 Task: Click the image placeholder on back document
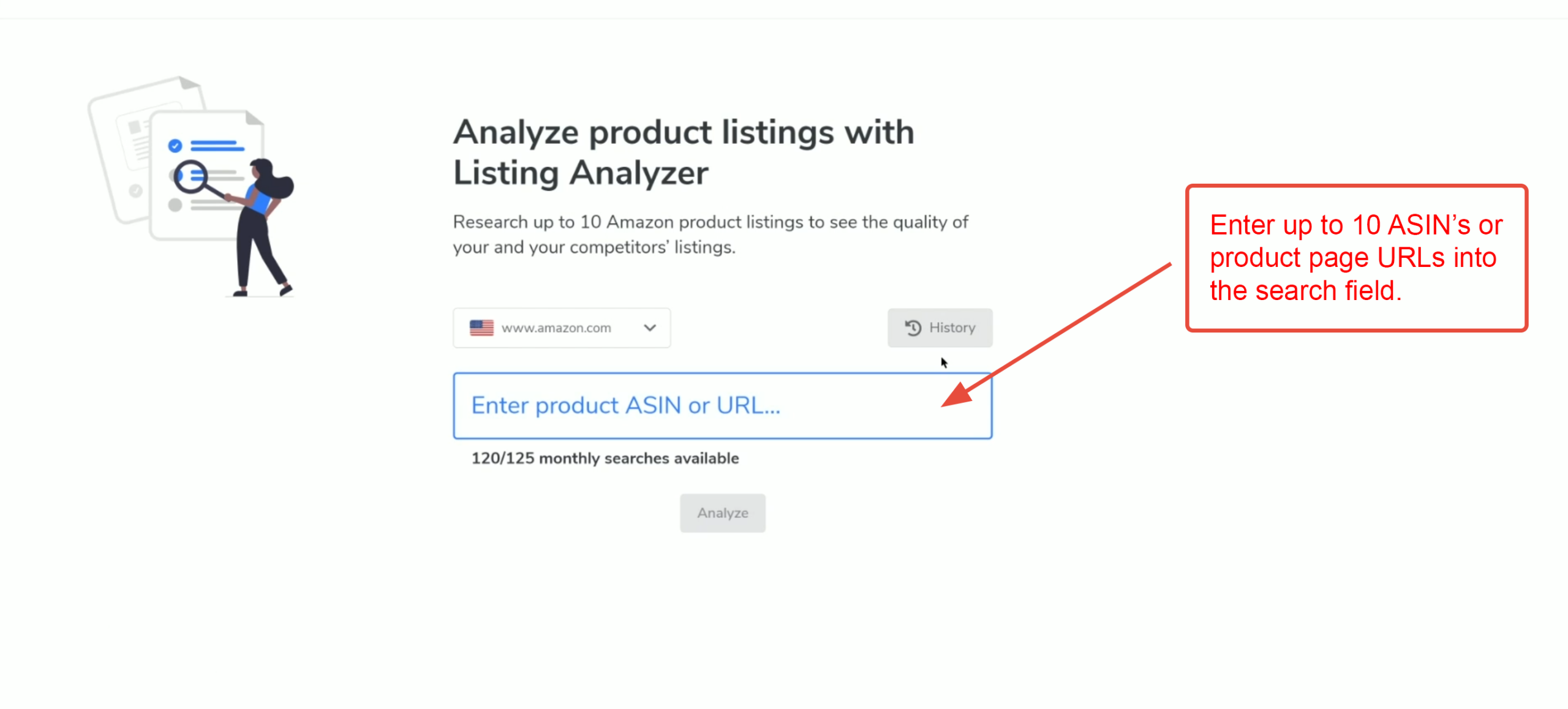(134, 127)
